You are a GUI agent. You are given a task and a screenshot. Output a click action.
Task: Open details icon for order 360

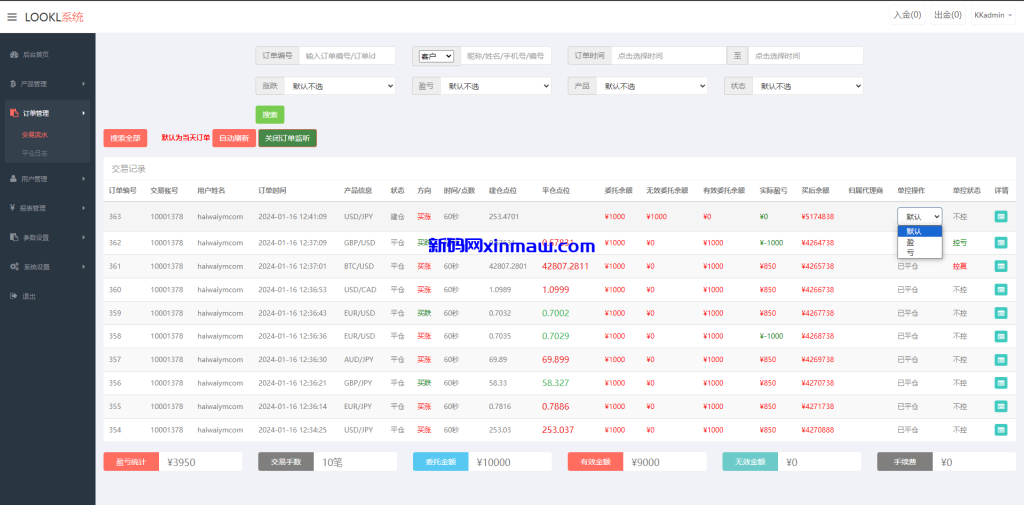click(1000, 289)
